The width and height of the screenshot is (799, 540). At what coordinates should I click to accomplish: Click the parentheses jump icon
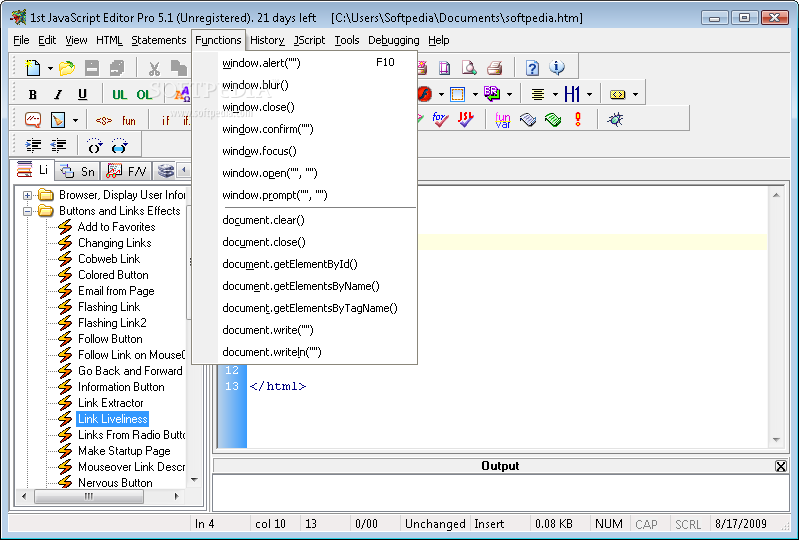pyautogui.click(x=94, y=146)
